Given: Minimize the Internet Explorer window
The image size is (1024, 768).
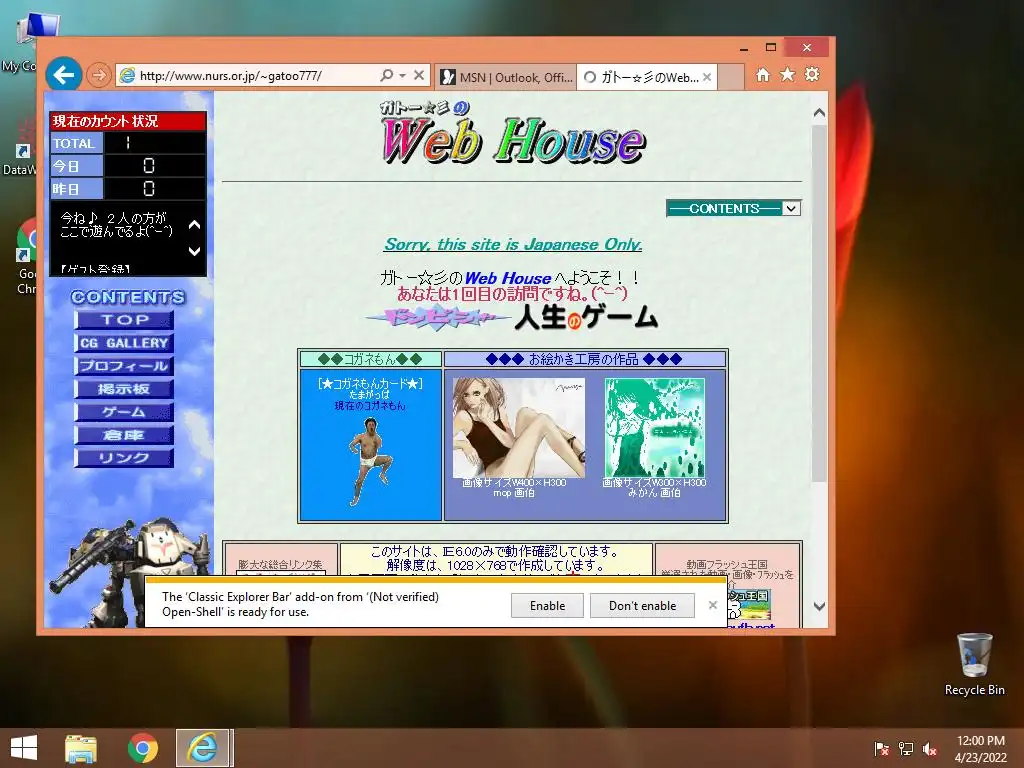Looking at the screenshot, I should coord(744,48).
